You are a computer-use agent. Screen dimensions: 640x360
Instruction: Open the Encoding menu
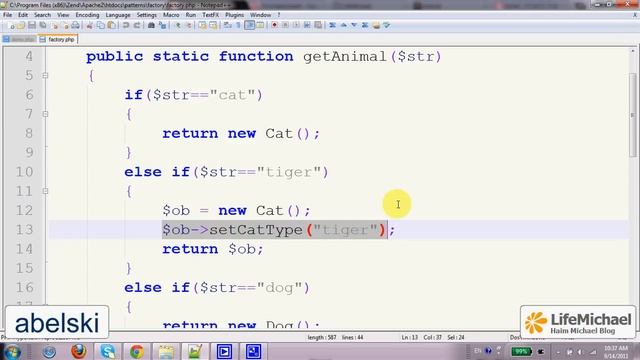87,15
